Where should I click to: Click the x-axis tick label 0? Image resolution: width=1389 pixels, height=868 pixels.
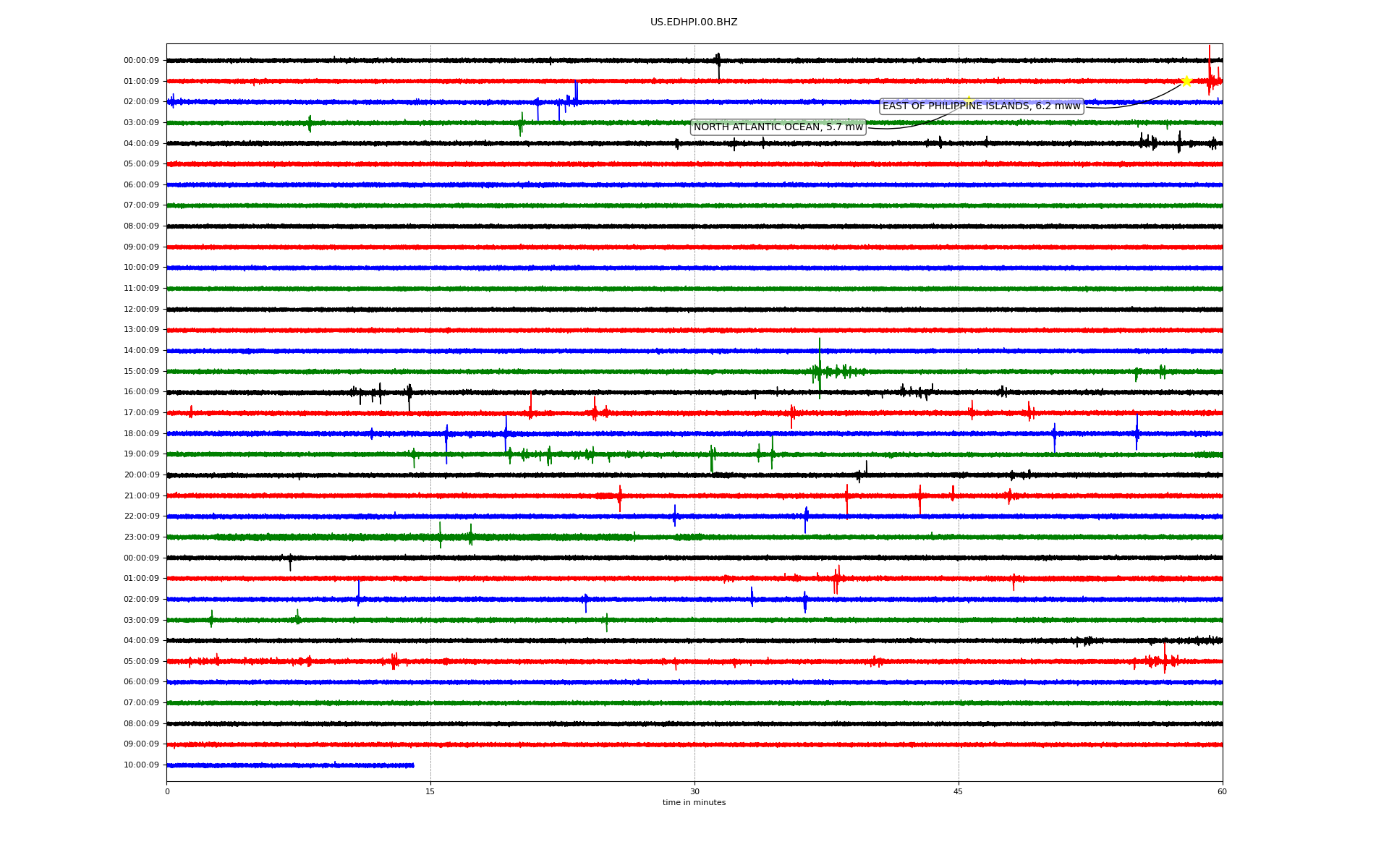pyautogui.click(x=167, y=792)
